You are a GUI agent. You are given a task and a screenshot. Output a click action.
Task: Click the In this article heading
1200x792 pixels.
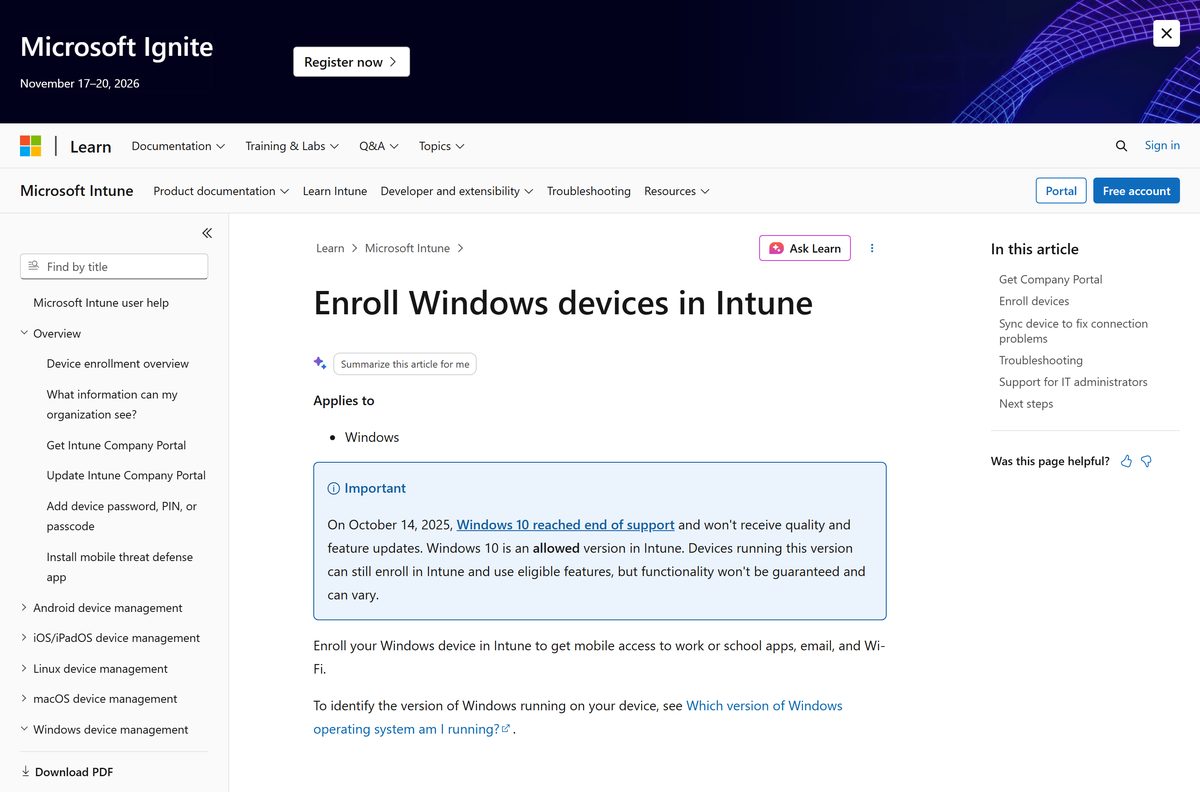(x=1034, y=249)
